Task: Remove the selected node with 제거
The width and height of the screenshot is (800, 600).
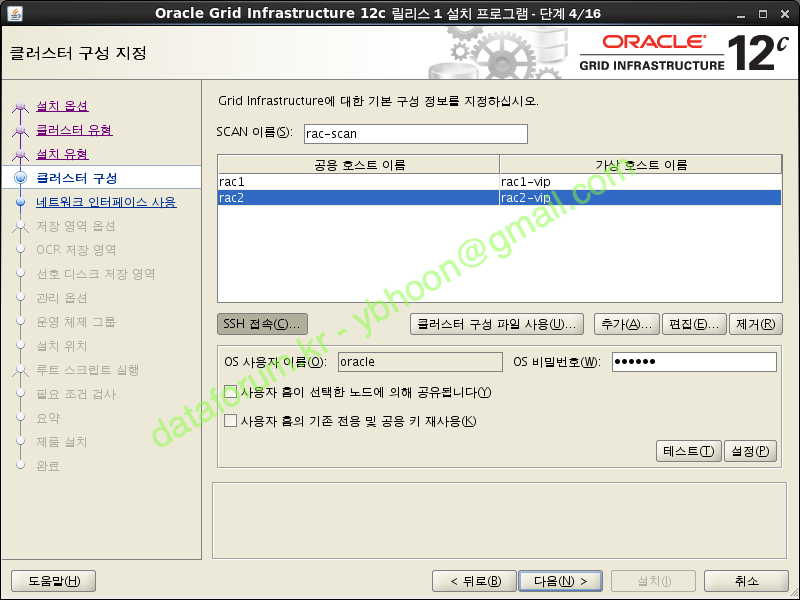Action: [x=756, y=324]
